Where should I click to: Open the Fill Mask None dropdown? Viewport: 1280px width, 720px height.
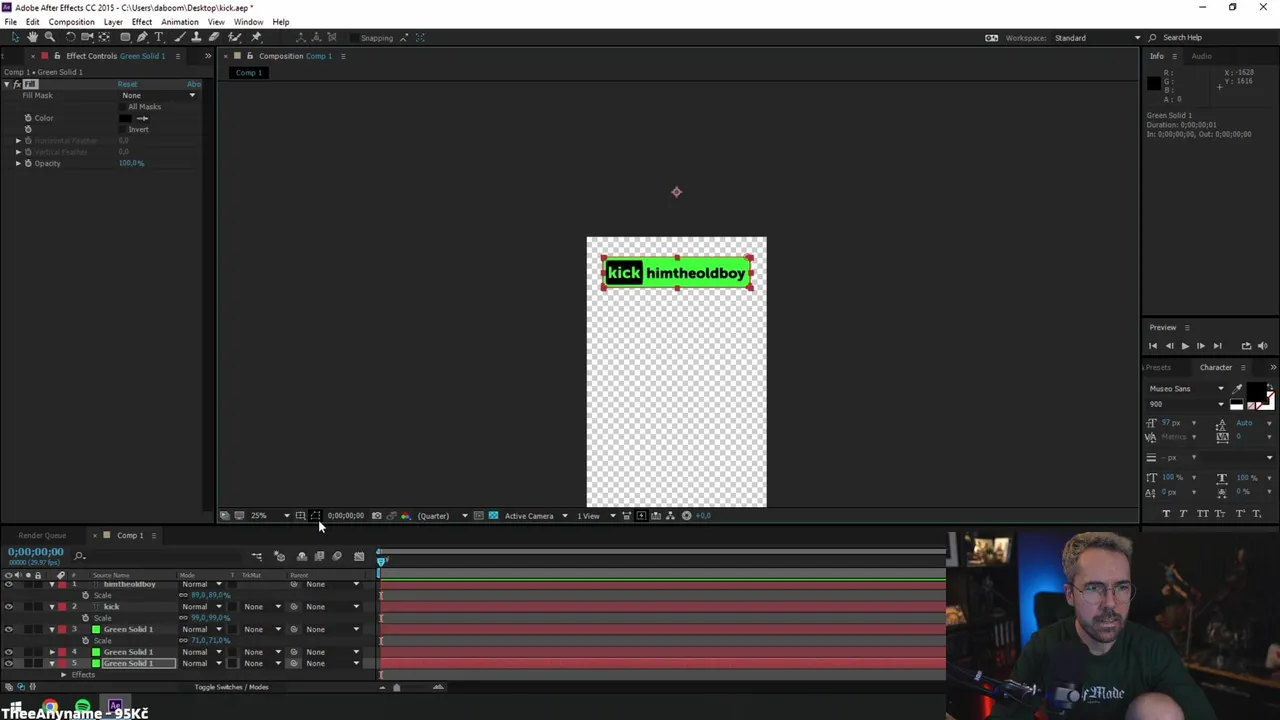click(159, 95)
